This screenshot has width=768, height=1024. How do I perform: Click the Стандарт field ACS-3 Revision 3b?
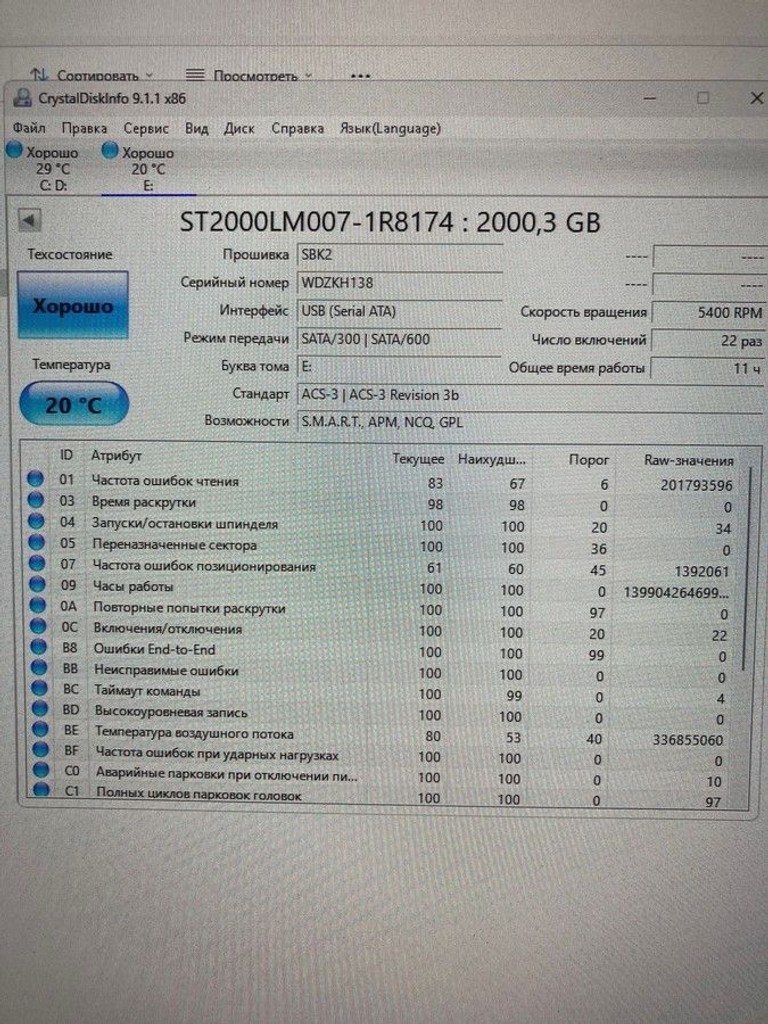coord(530,395)
